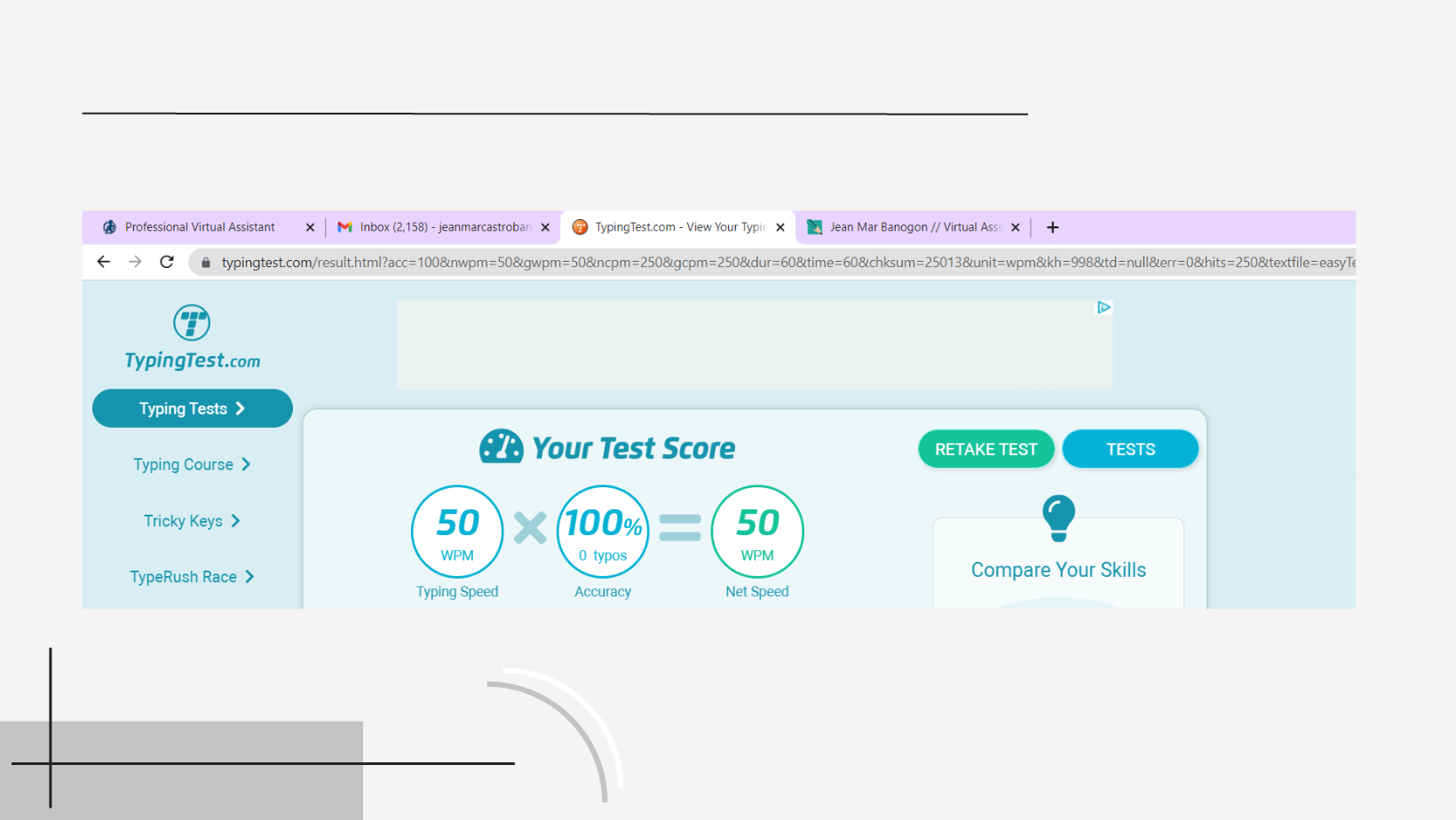Close the Professional Virtual Assistant tab
Screen dimensions: 1456x820
tap(310, 227)
